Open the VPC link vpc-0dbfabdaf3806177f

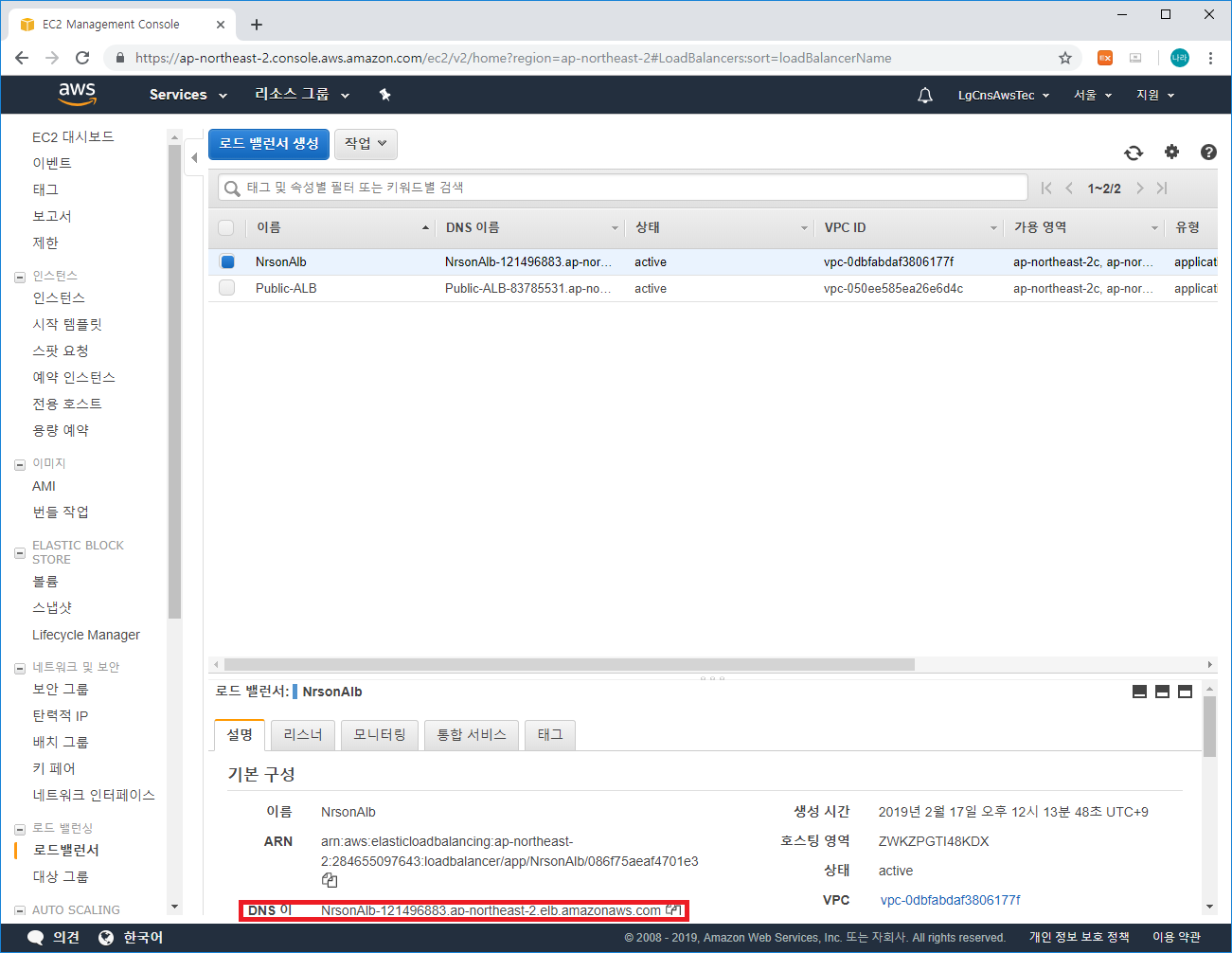pos(950,900)
